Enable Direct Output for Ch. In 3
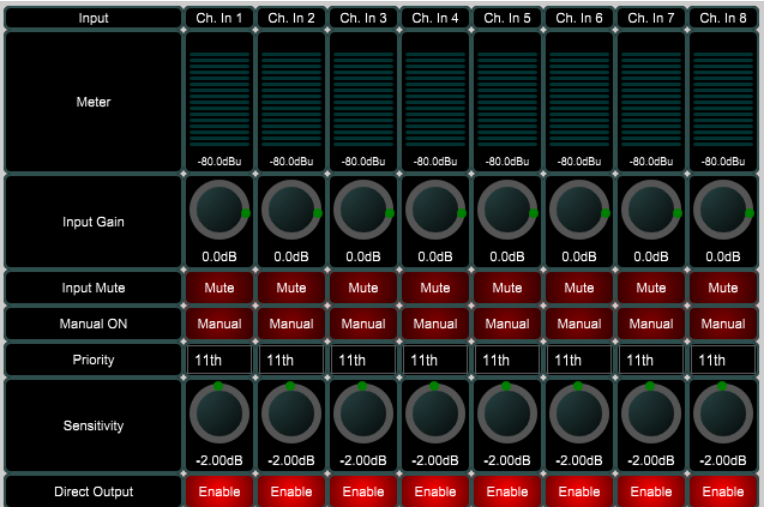Image resolution: width=764 pixels, height=507 pixels. click(363, 491)
